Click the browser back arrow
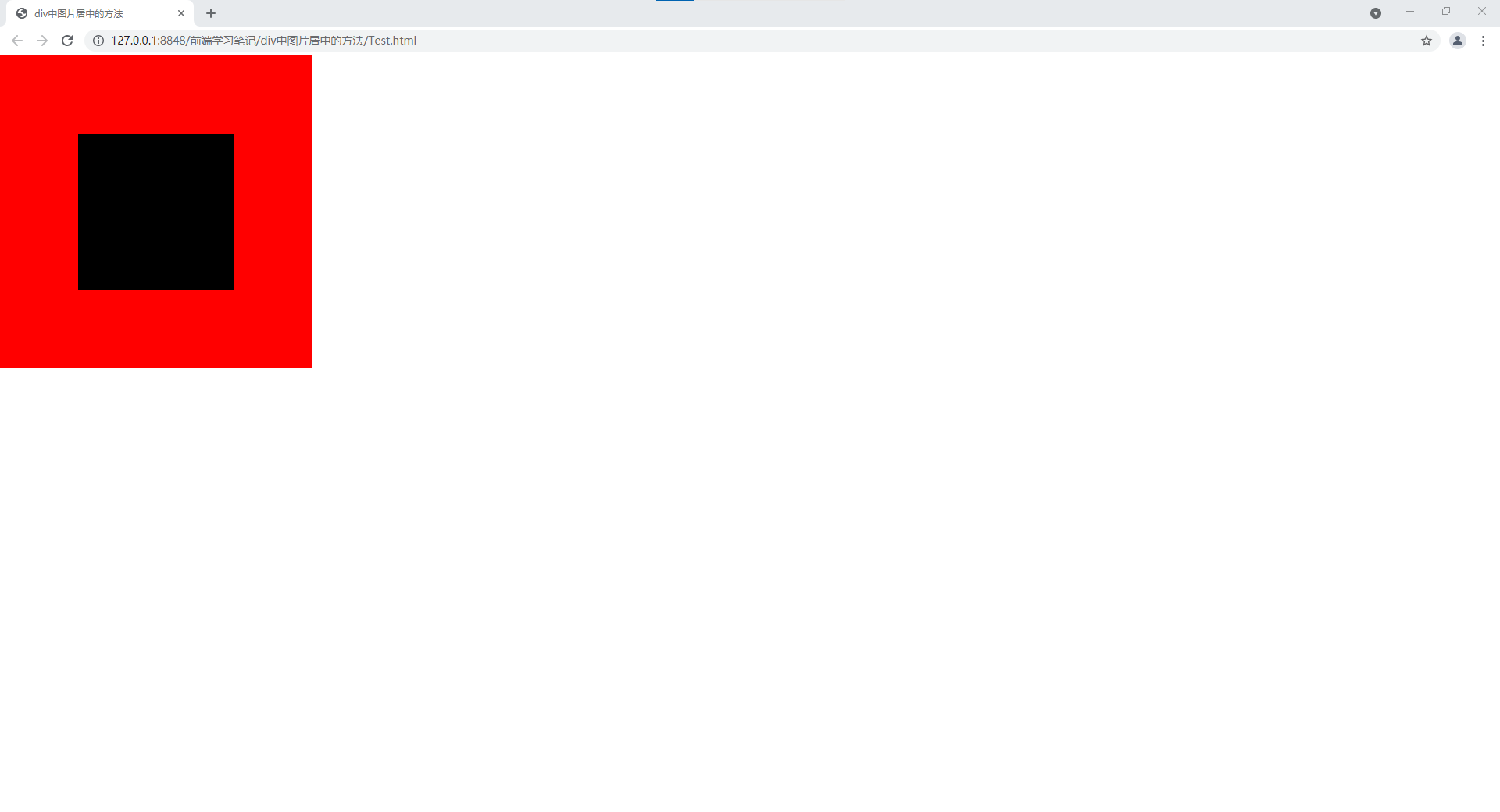The height and width of the screenshot is (812, 1500). pos(17,41)
